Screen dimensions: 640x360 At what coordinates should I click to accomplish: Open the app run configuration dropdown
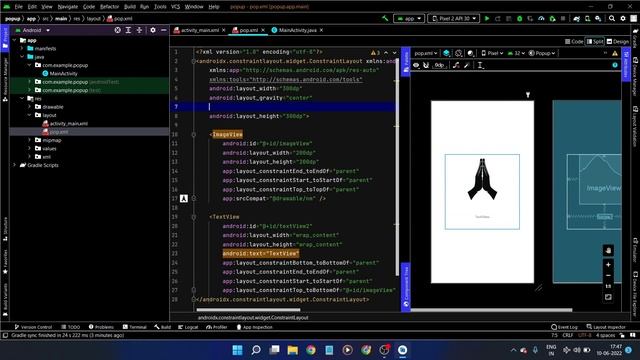[x=409, y=18]
